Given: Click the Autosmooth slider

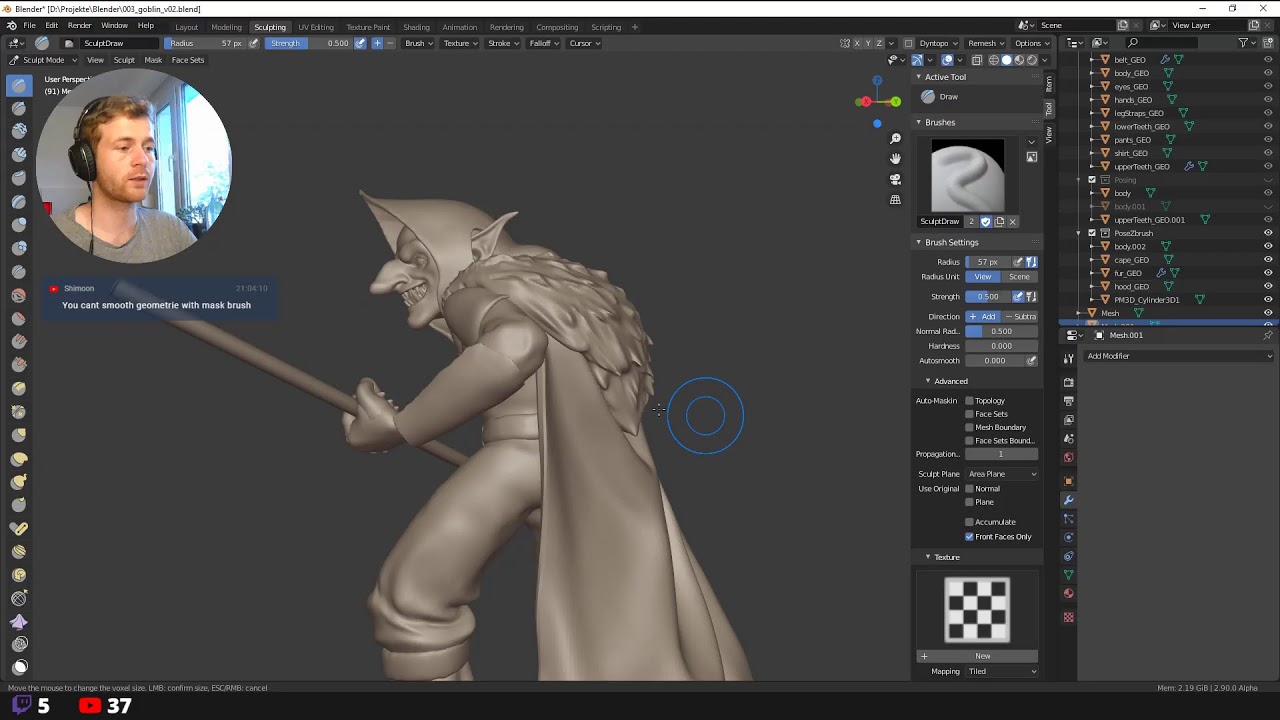Looking at the screenshot, I should point(995,361).
